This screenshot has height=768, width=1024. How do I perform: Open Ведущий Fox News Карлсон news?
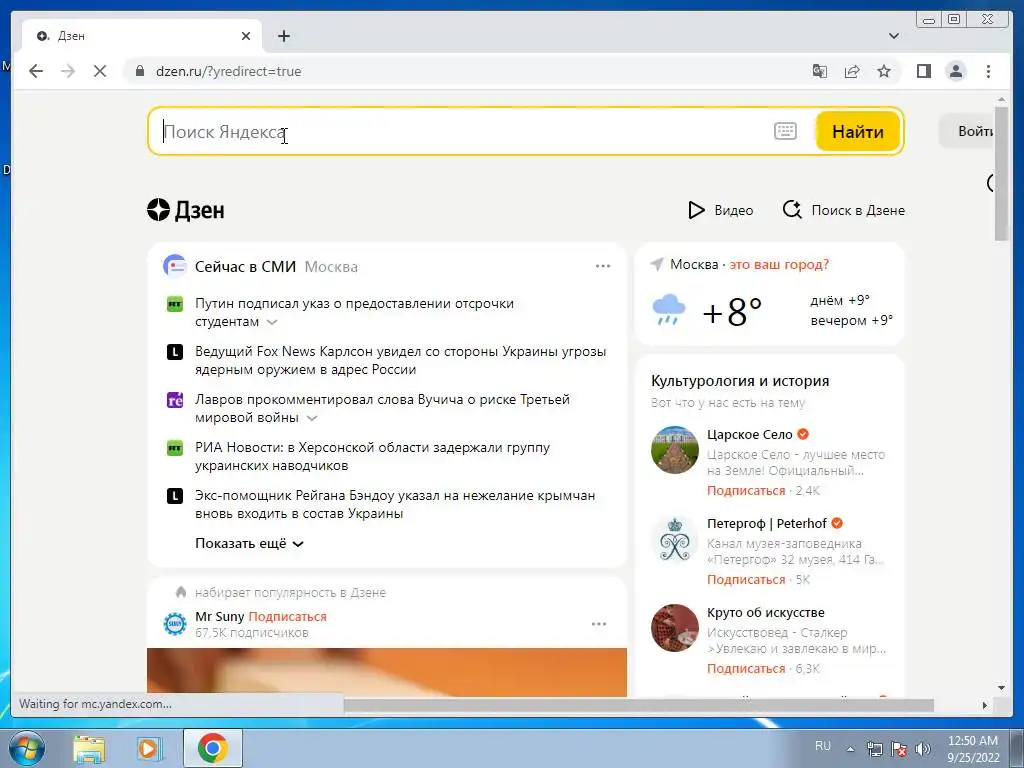pyautogui.click(x=400, y=360)
